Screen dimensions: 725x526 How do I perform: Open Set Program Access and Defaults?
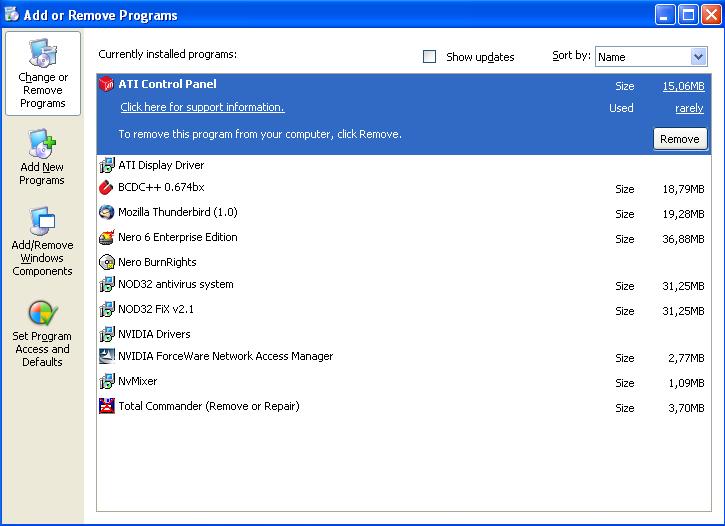42,334
